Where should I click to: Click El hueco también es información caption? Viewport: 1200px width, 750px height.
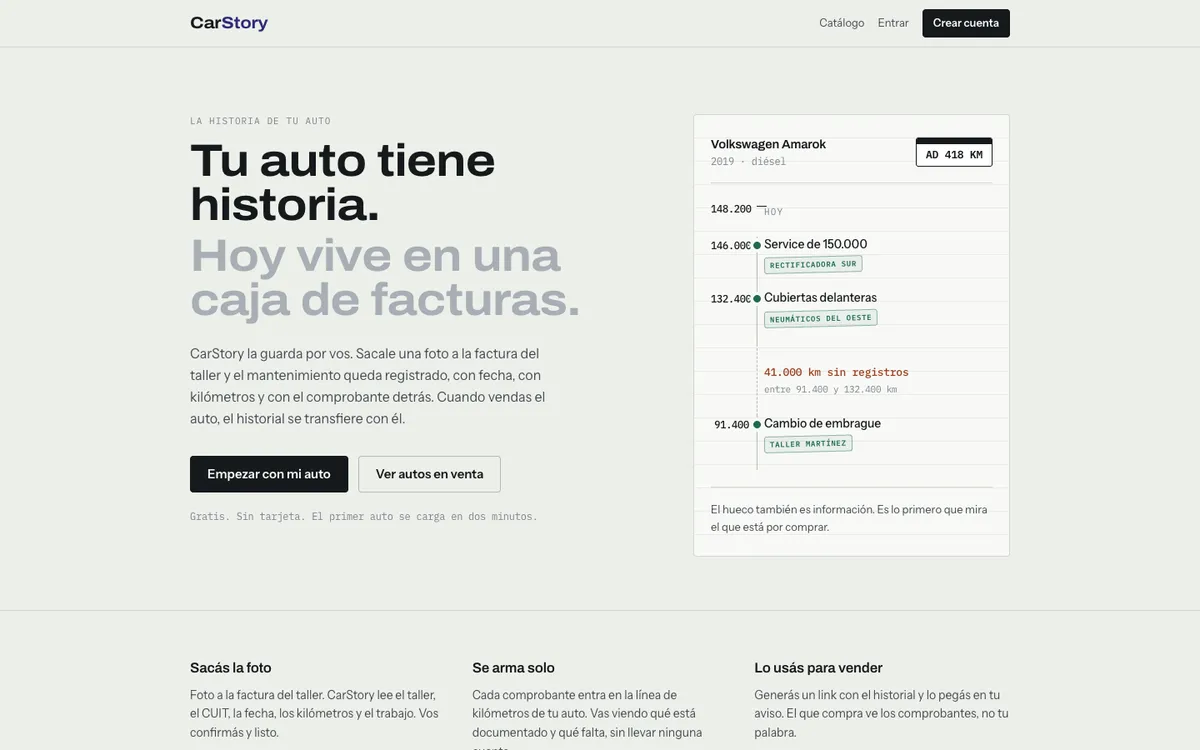(849, 518)
